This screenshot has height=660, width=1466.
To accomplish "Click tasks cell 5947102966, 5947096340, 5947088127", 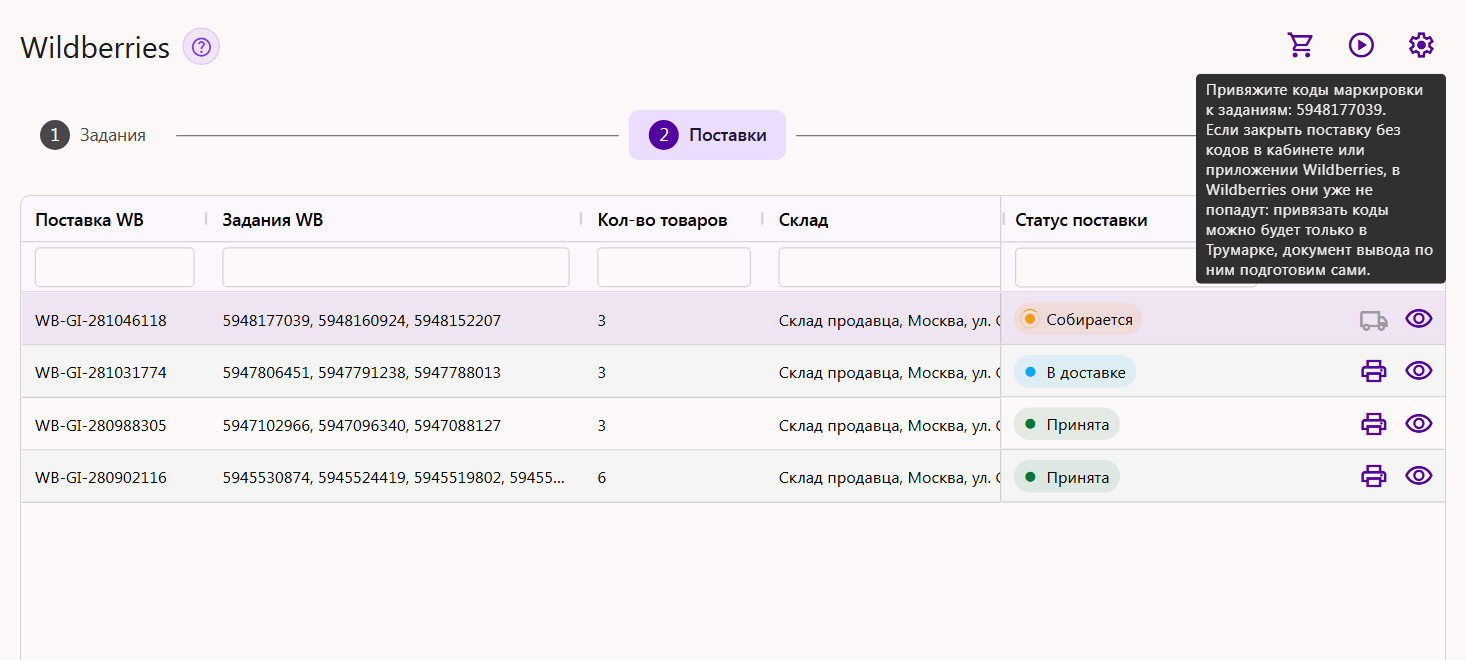I will click(361, 425).
